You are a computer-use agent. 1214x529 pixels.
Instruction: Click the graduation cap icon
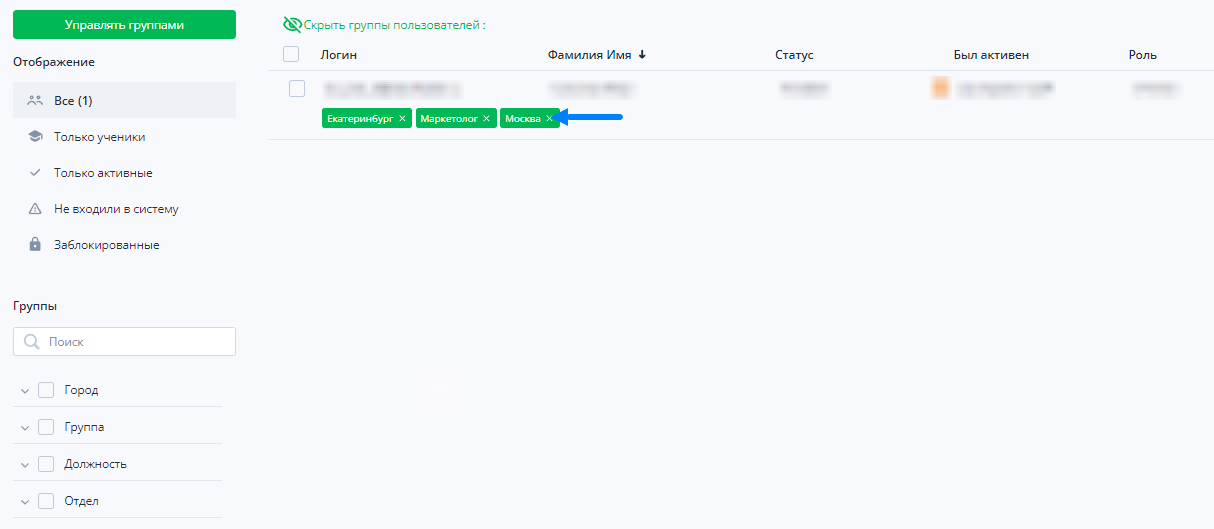tap(35, 137)
